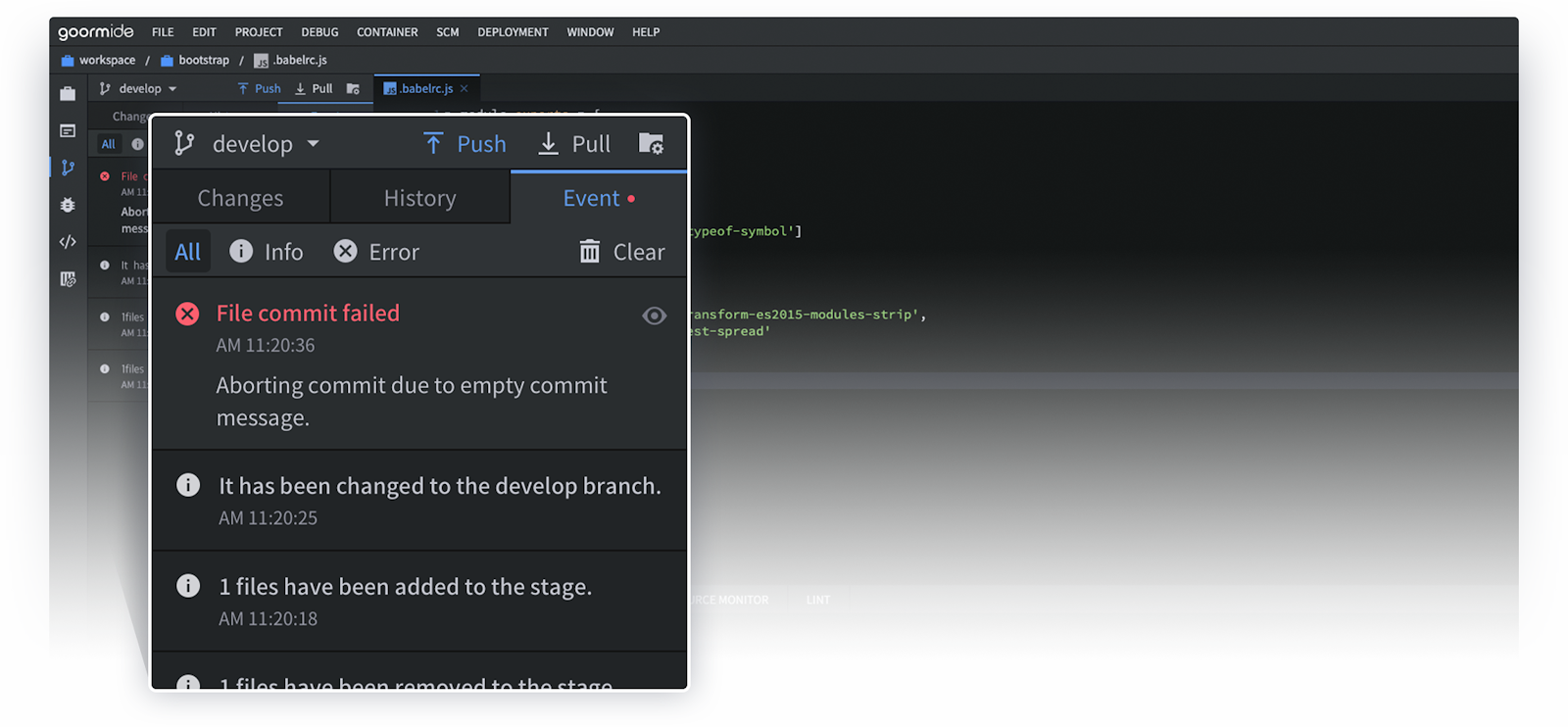Select All filter in background small panel
1568x727 pixels.
point(108,144)
